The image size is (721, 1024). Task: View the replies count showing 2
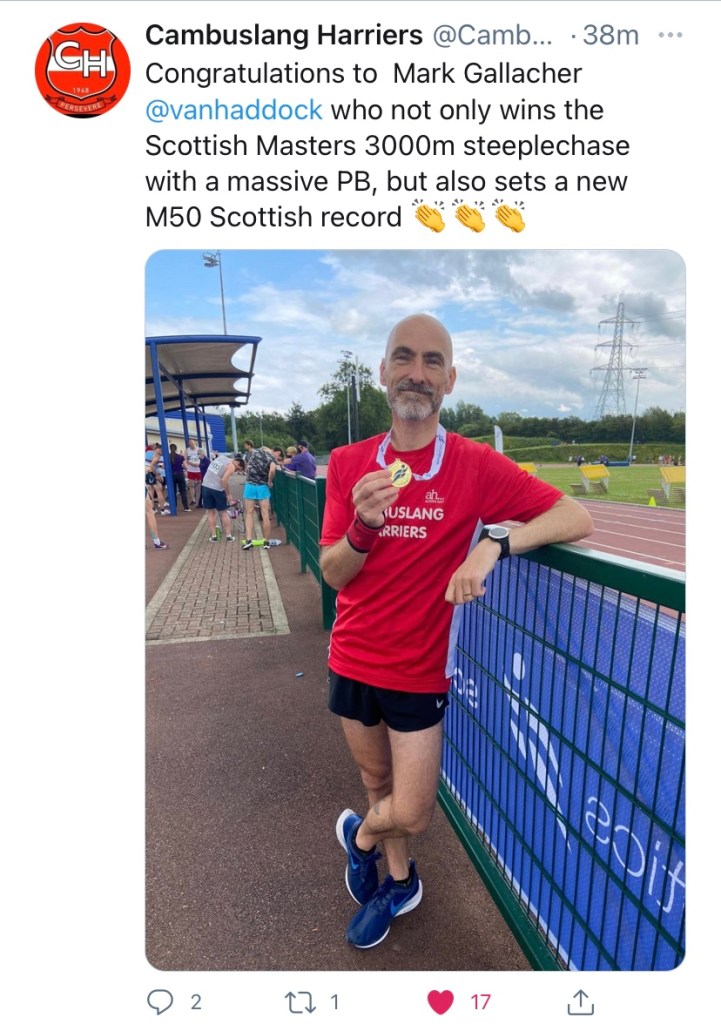tap(196, 1002)
